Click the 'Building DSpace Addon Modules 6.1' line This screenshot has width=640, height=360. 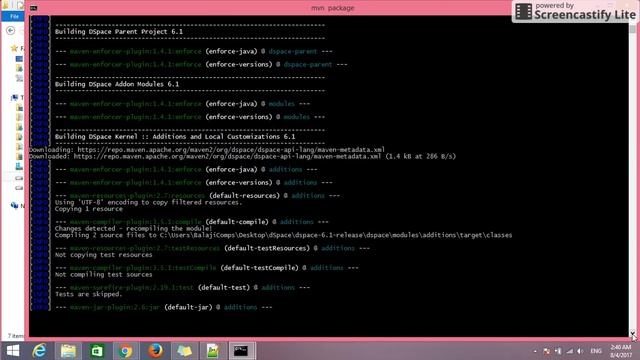117,84
